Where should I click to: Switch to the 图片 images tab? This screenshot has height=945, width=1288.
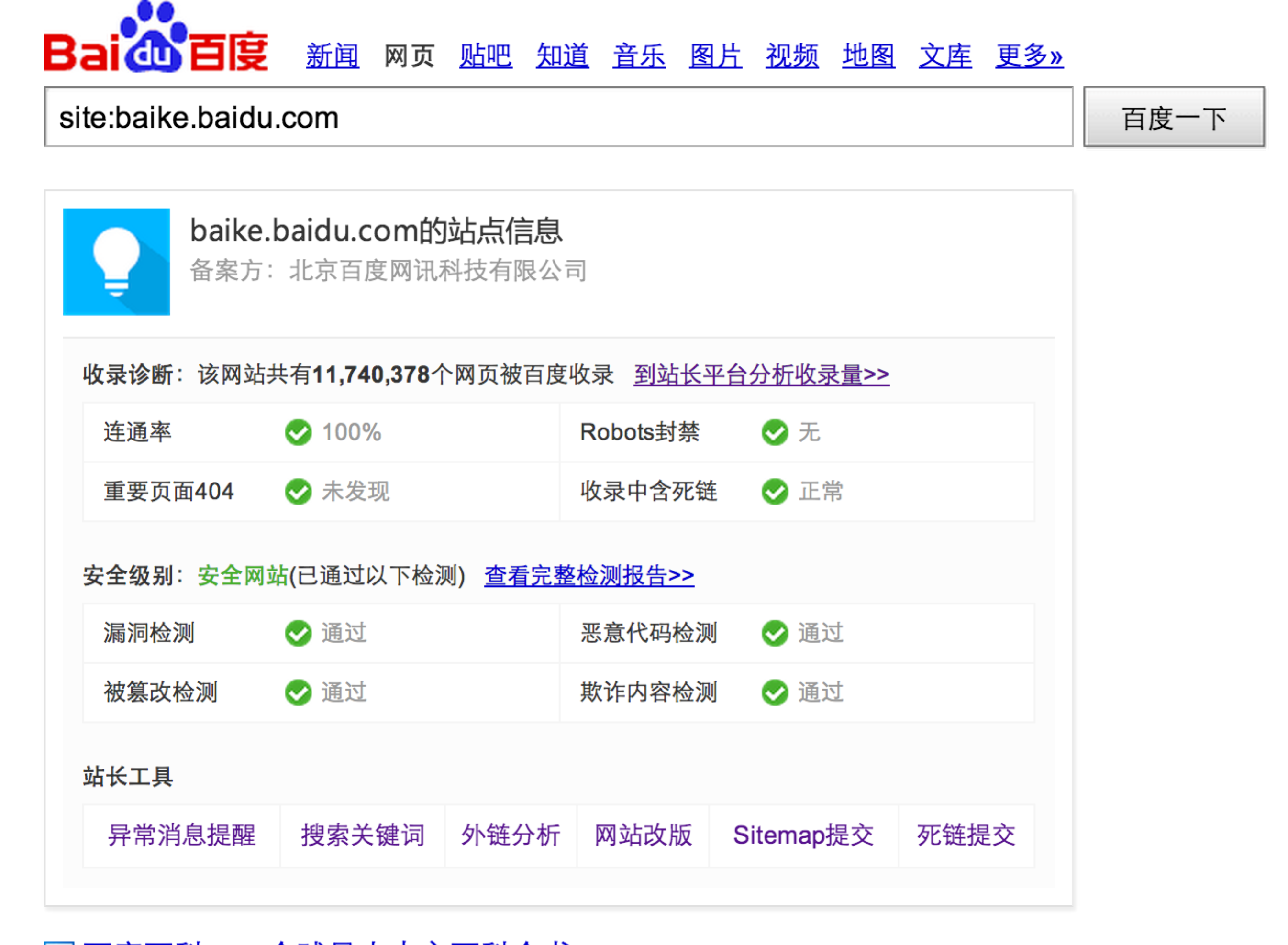tap(715, 56)
